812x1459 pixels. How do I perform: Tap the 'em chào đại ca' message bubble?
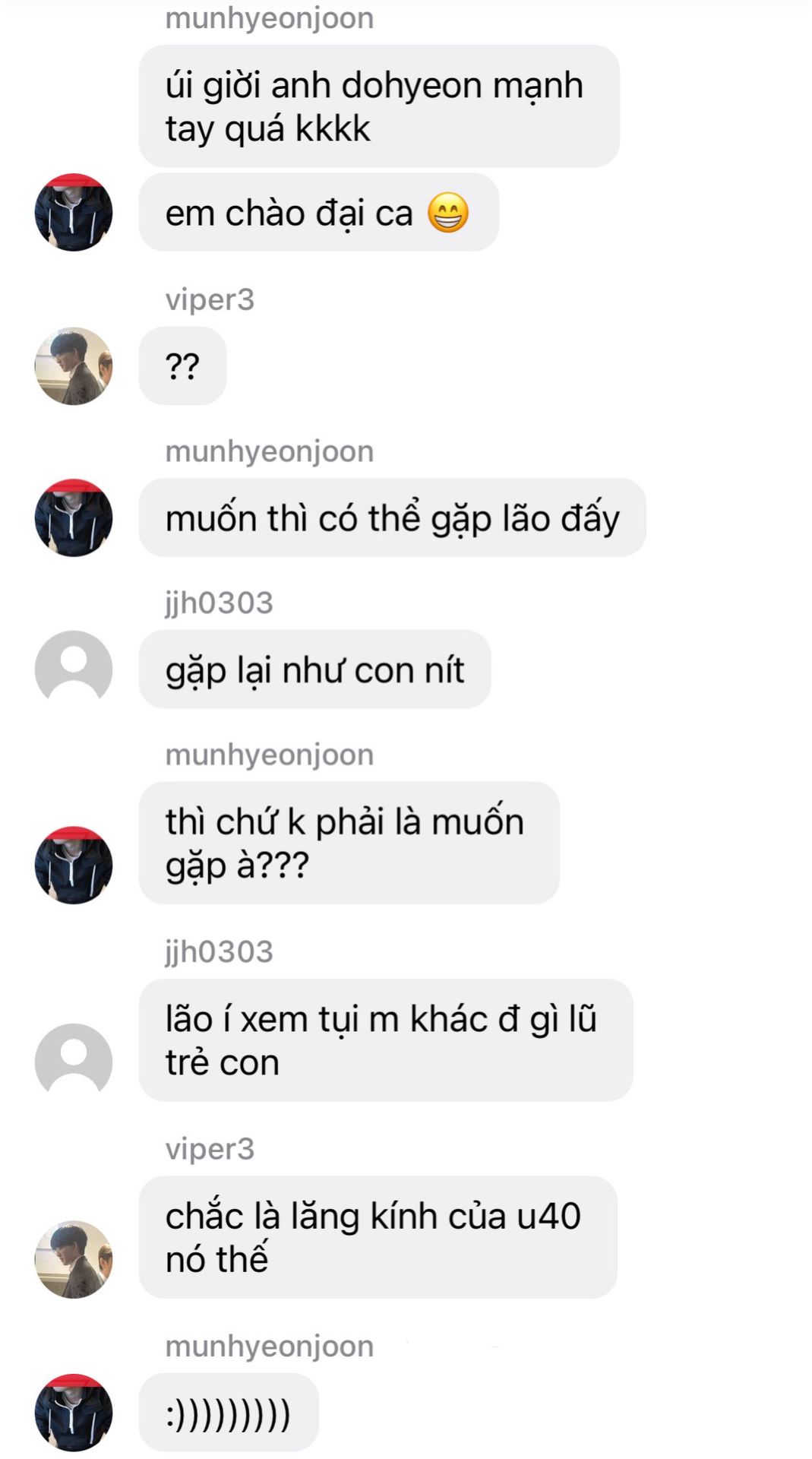point(318,212)
